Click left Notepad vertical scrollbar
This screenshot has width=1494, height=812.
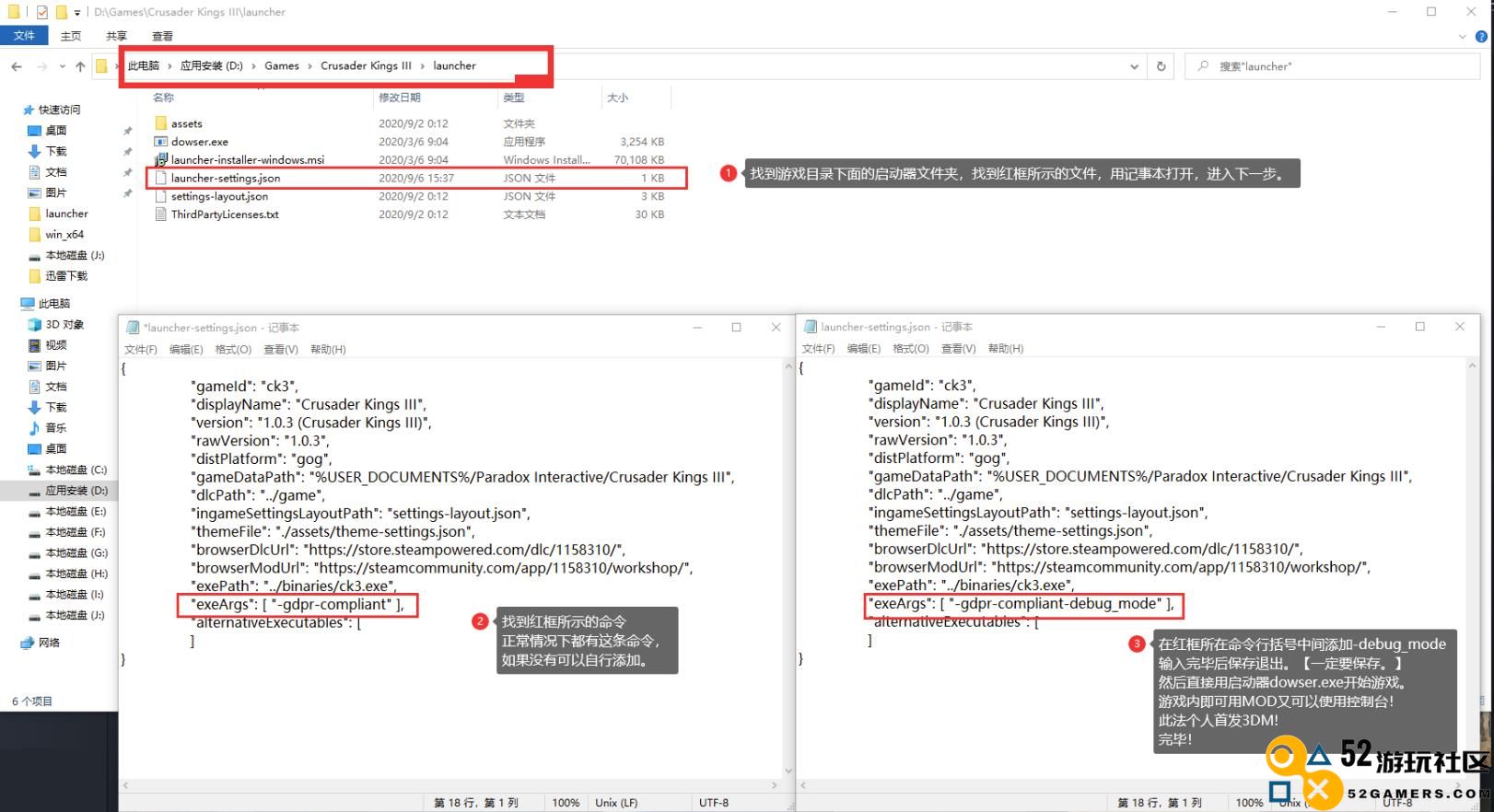(x=788, y=568)
